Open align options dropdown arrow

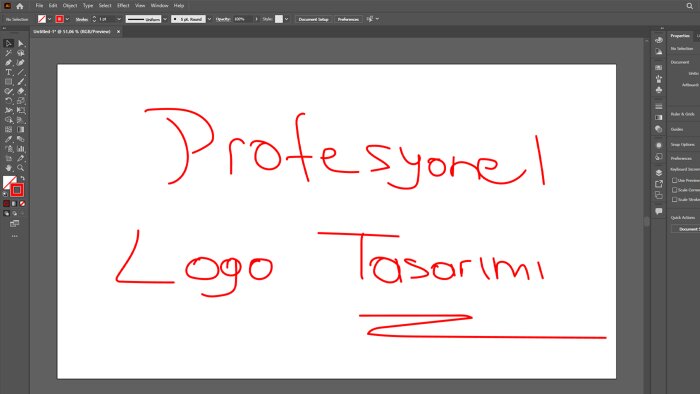[x=377, y=19]
